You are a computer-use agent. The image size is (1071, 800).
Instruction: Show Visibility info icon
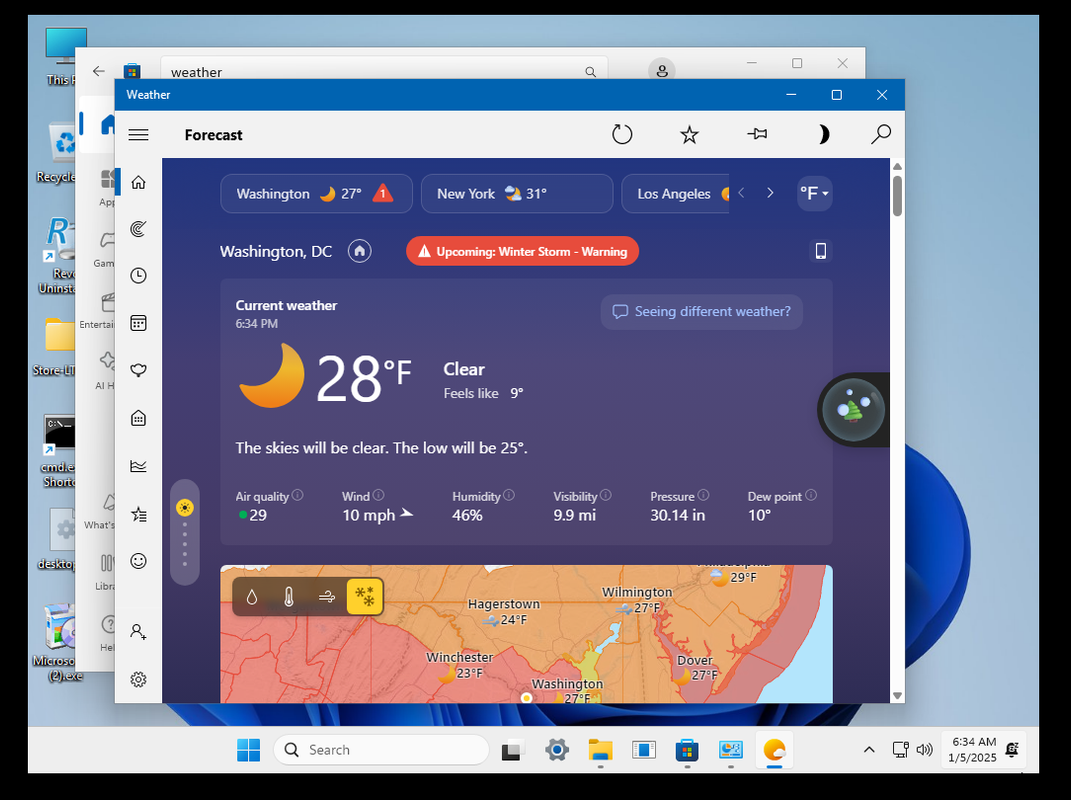pyautogui.click(x=606, y=495)
